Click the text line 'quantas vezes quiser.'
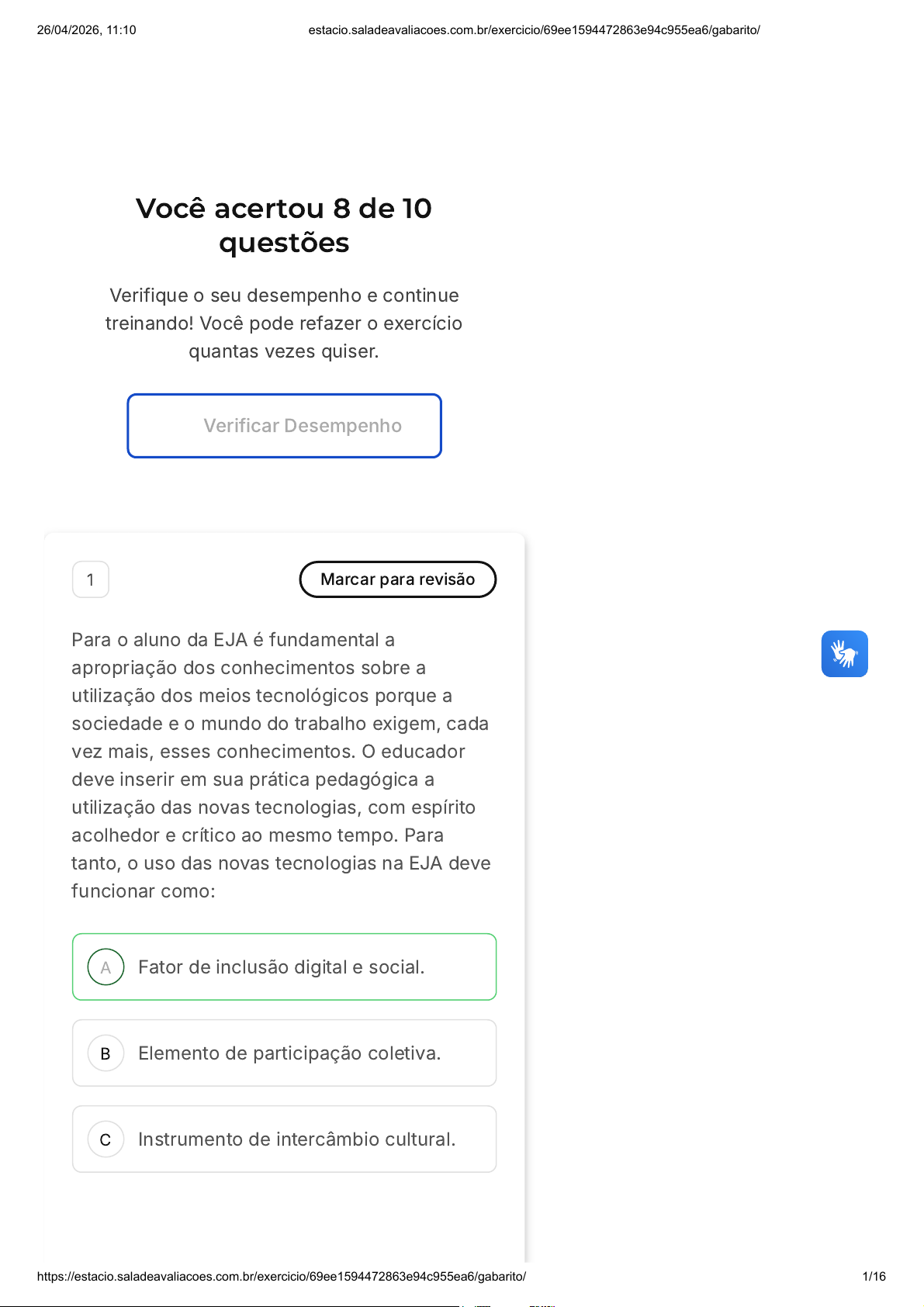The image size is (924, 1307). coord(284,351)
